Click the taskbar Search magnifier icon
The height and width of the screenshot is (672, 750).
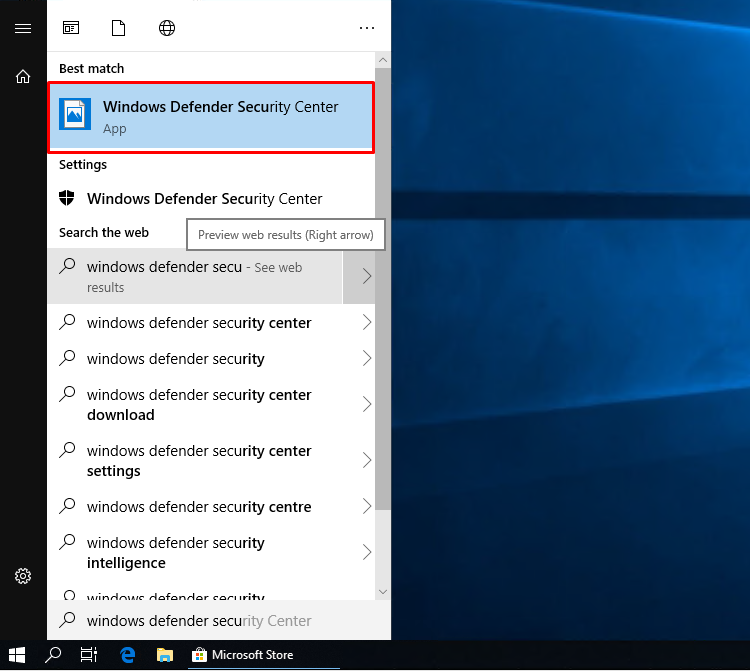[53, 655]
